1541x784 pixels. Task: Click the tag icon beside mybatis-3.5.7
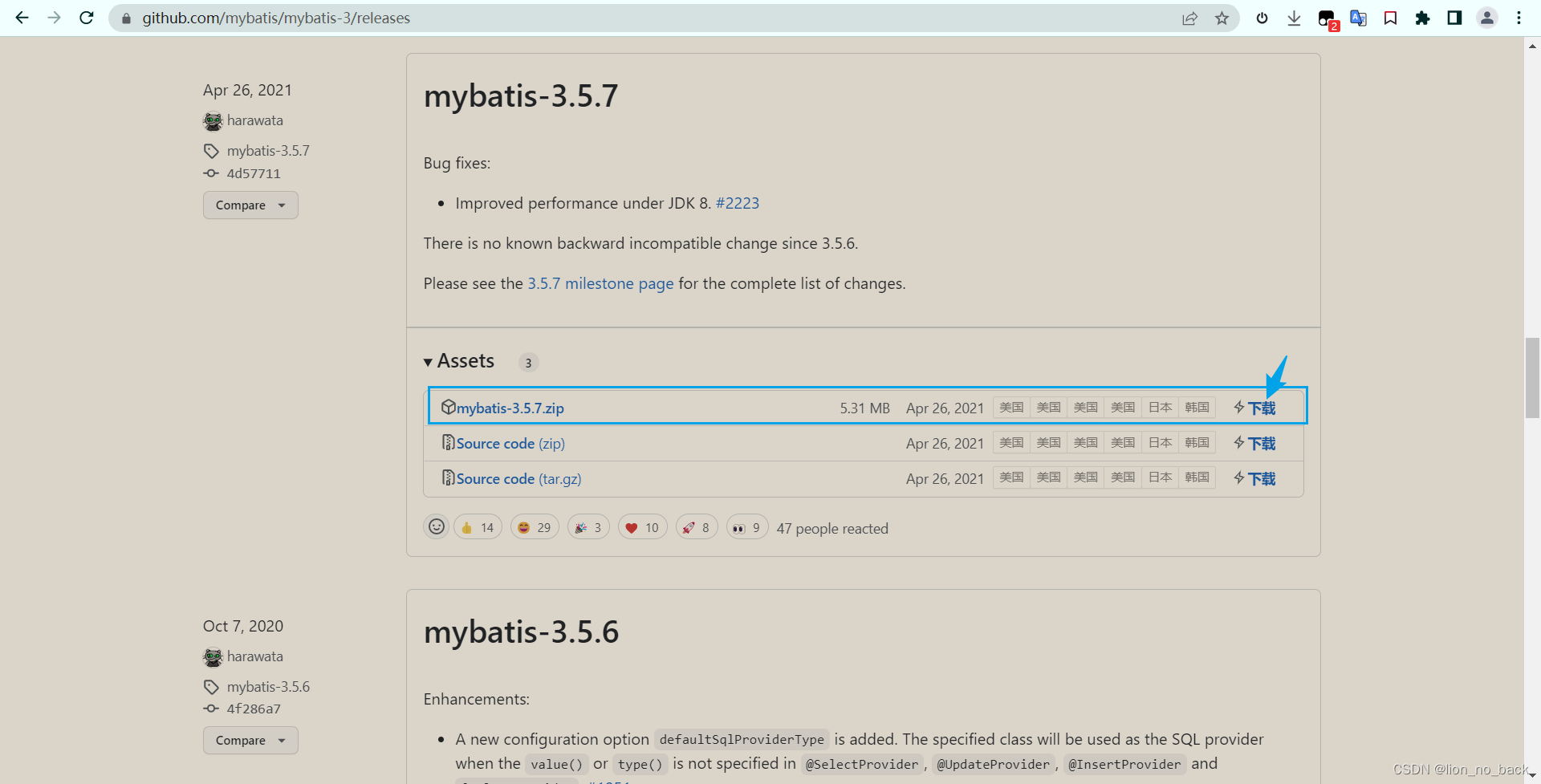pos(211,151)
